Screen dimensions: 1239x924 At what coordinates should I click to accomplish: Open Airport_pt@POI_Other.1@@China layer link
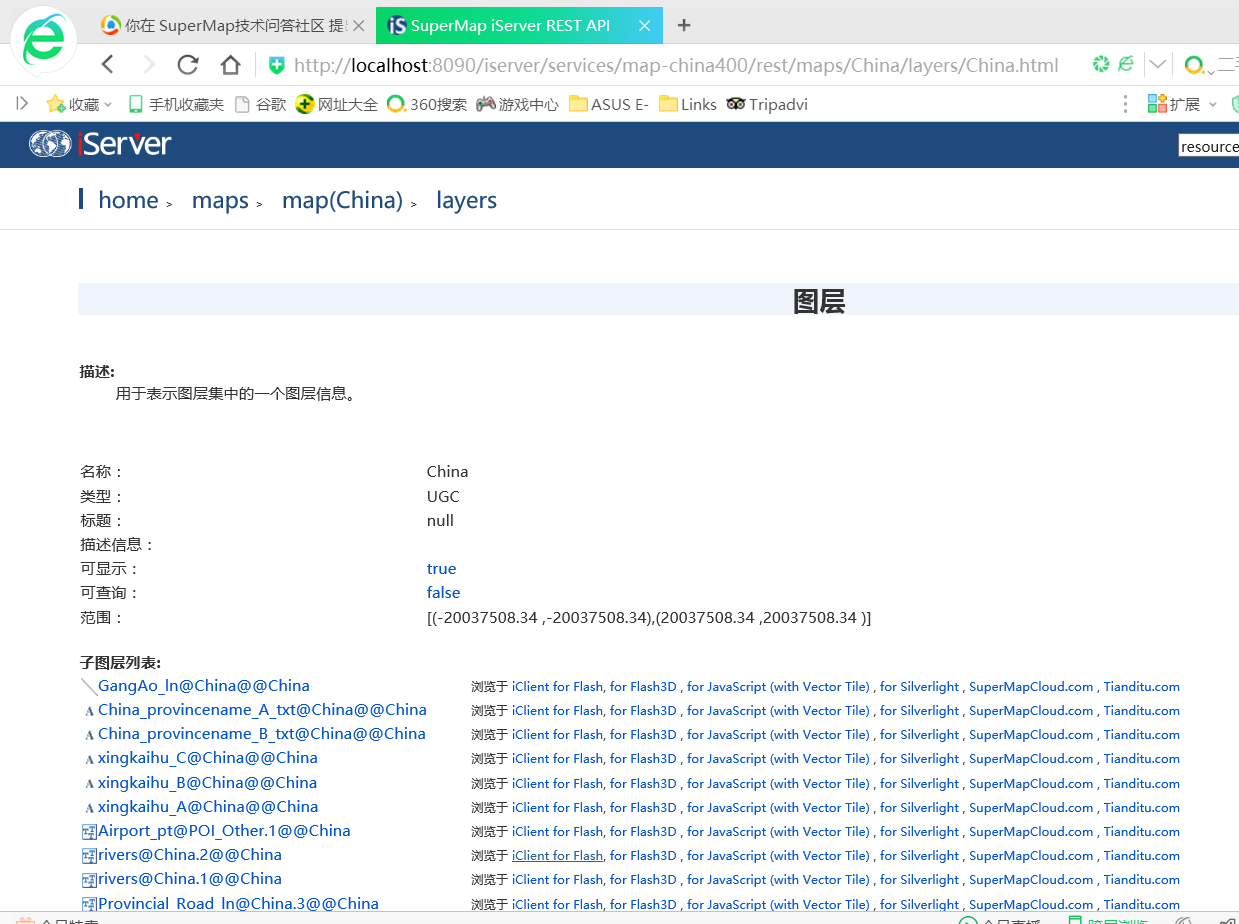(x=224, y=831)
